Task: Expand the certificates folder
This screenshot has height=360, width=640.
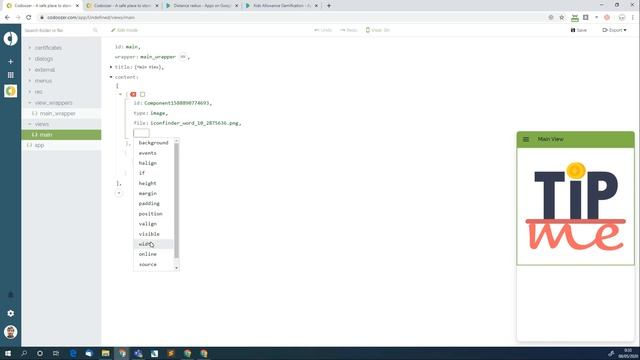Action: click(x=30, y=48)
